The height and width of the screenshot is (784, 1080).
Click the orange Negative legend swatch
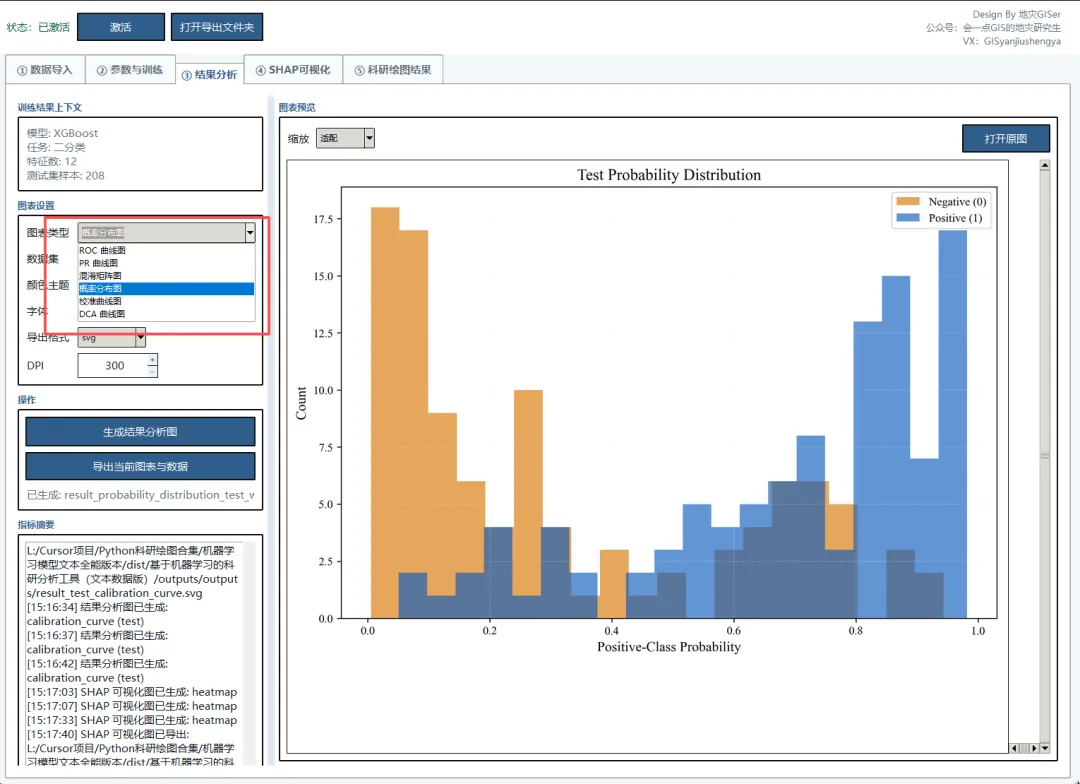[908, 201]
